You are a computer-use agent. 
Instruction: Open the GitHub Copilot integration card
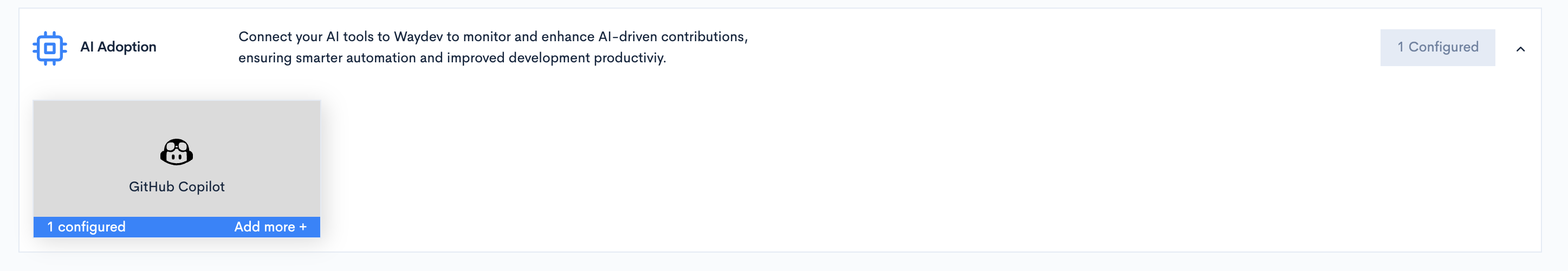pyautogui.click(x=177, y=169)
